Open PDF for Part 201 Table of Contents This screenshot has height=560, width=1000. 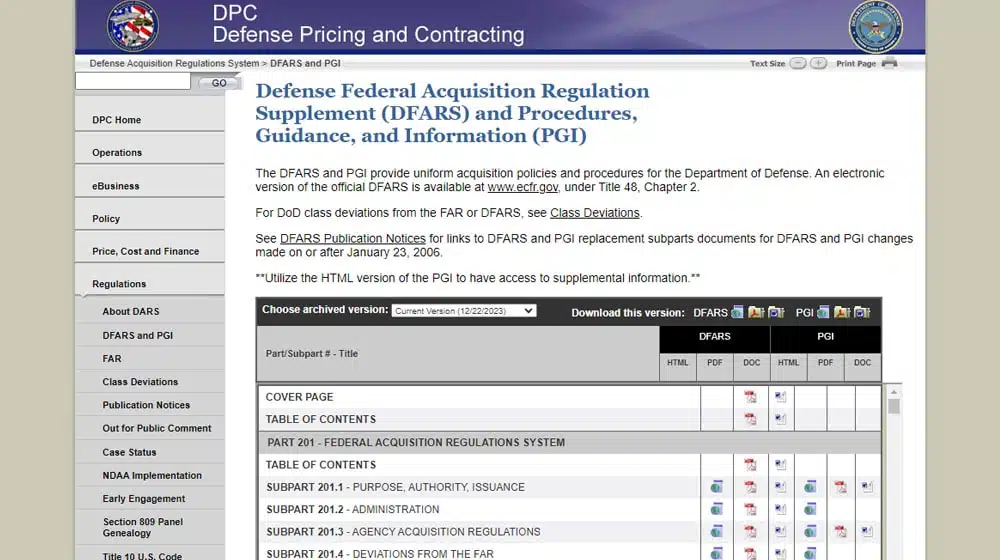(750, 465)
